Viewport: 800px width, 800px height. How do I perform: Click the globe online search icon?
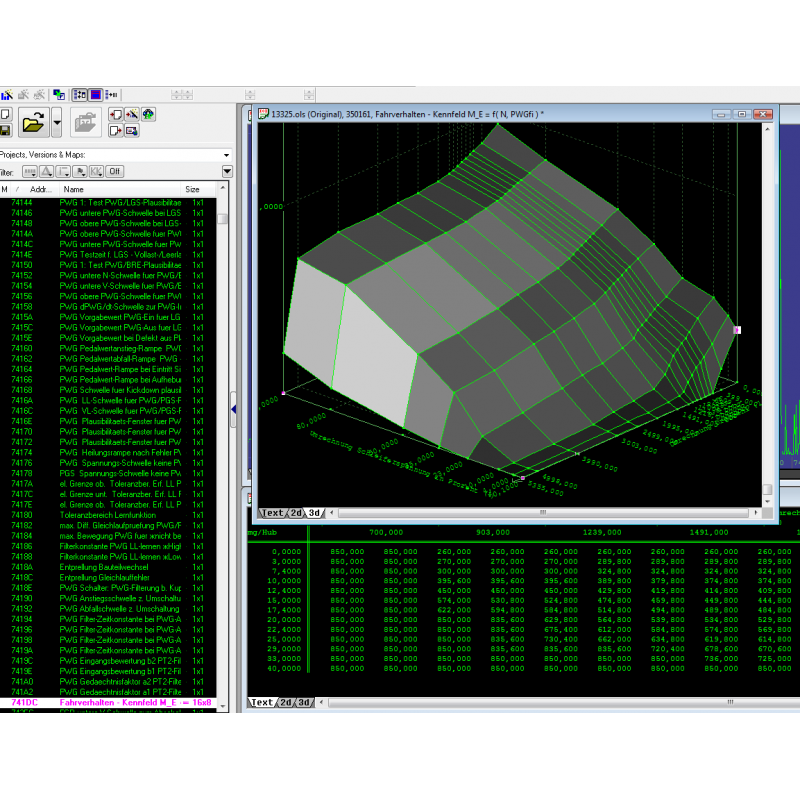[148, 114]
